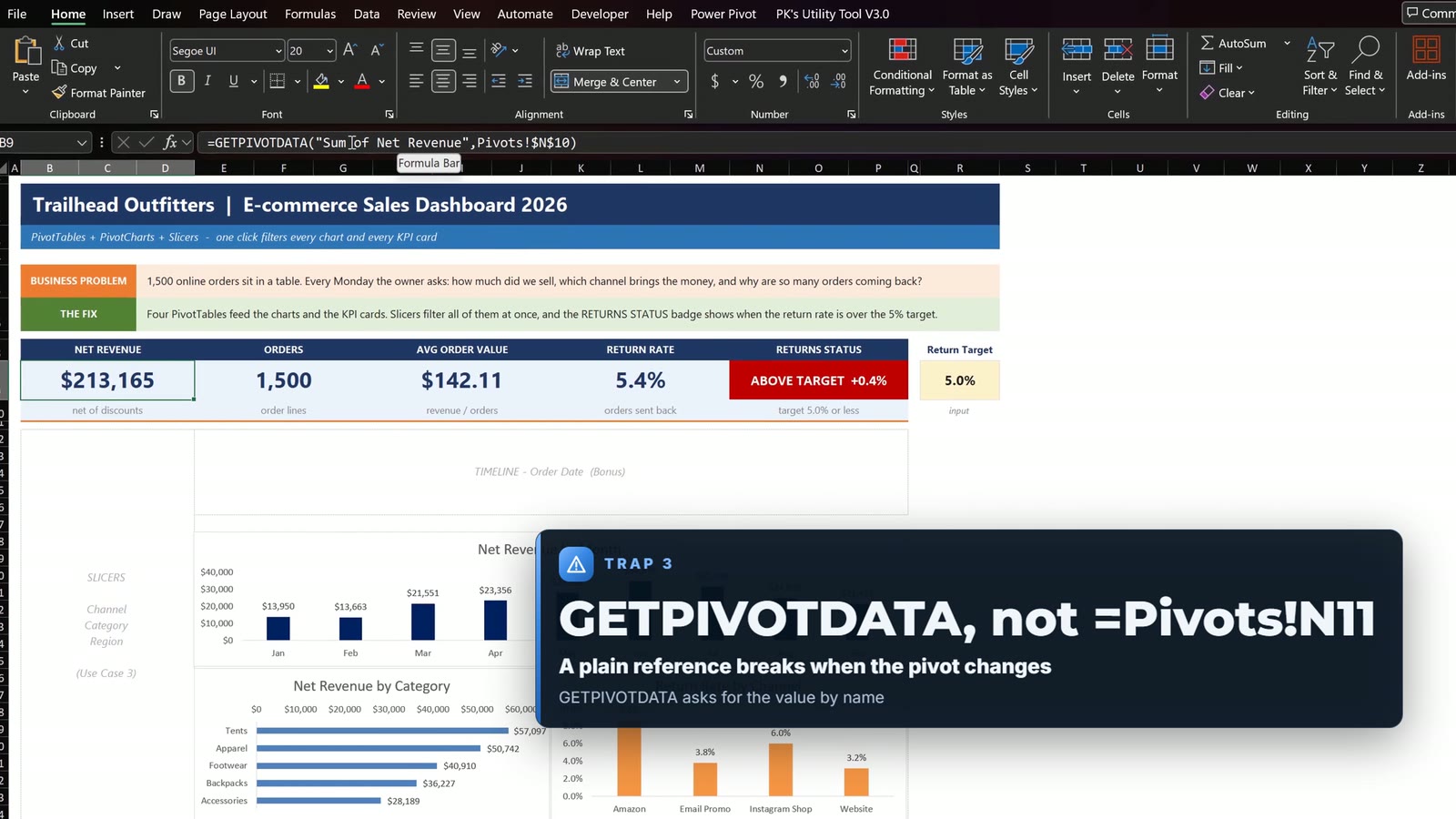
Task: Click inside the formula bar text
Action: pyautogui.click(x=392, y=142)
